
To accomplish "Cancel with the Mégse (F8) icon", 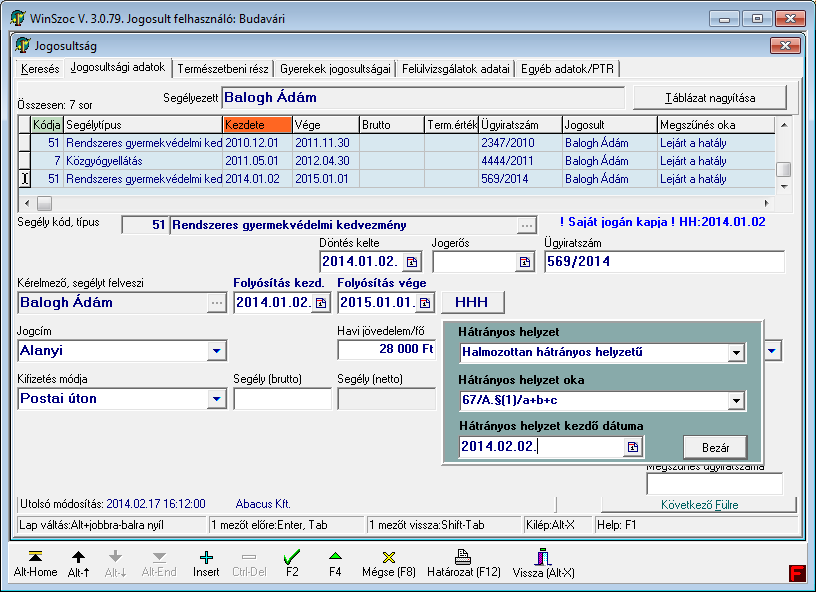I will point(389,557).
